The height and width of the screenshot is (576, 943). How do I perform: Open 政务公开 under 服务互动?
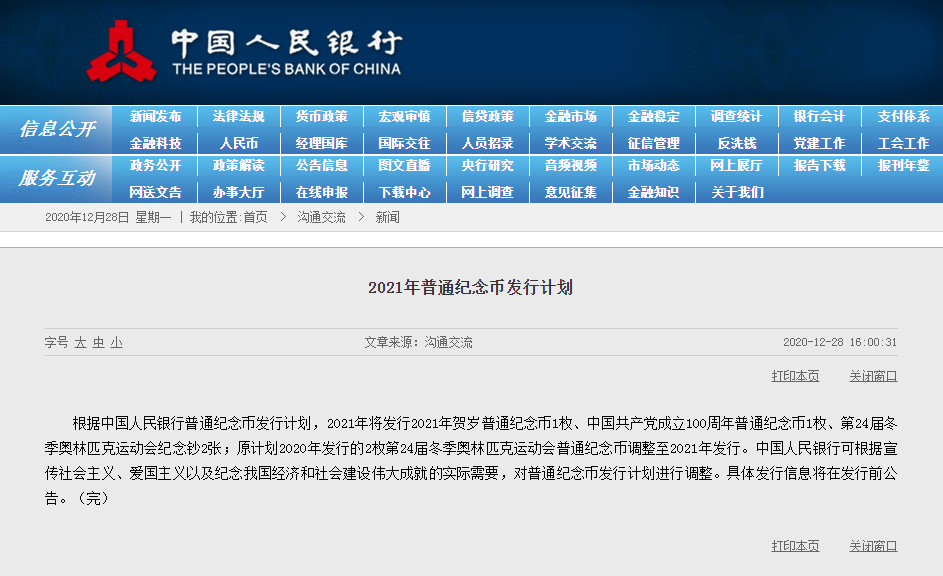point(155,165)
